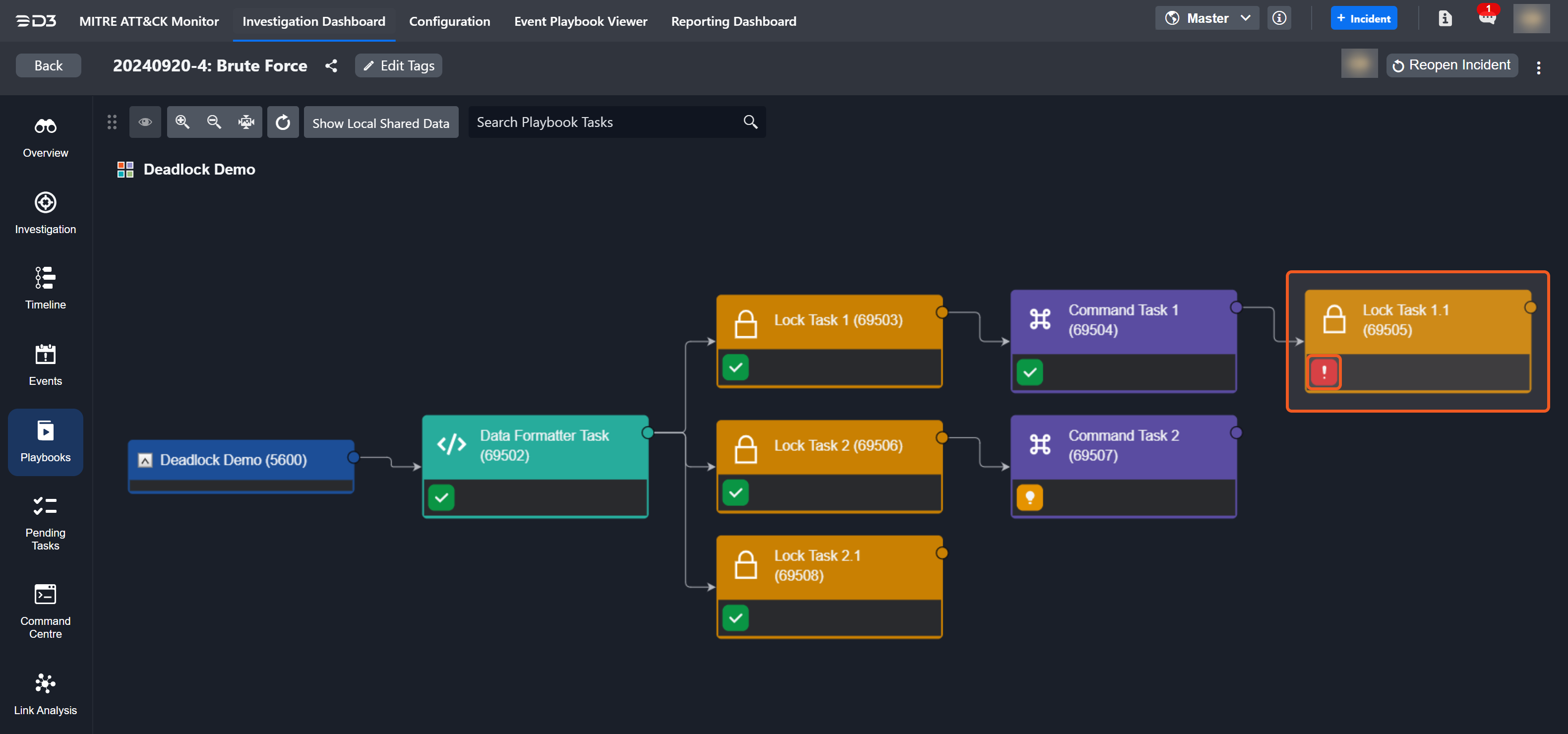Open the Master site dropdown
Screen dimensions: 1568x734
click(x=1206, y=18)
